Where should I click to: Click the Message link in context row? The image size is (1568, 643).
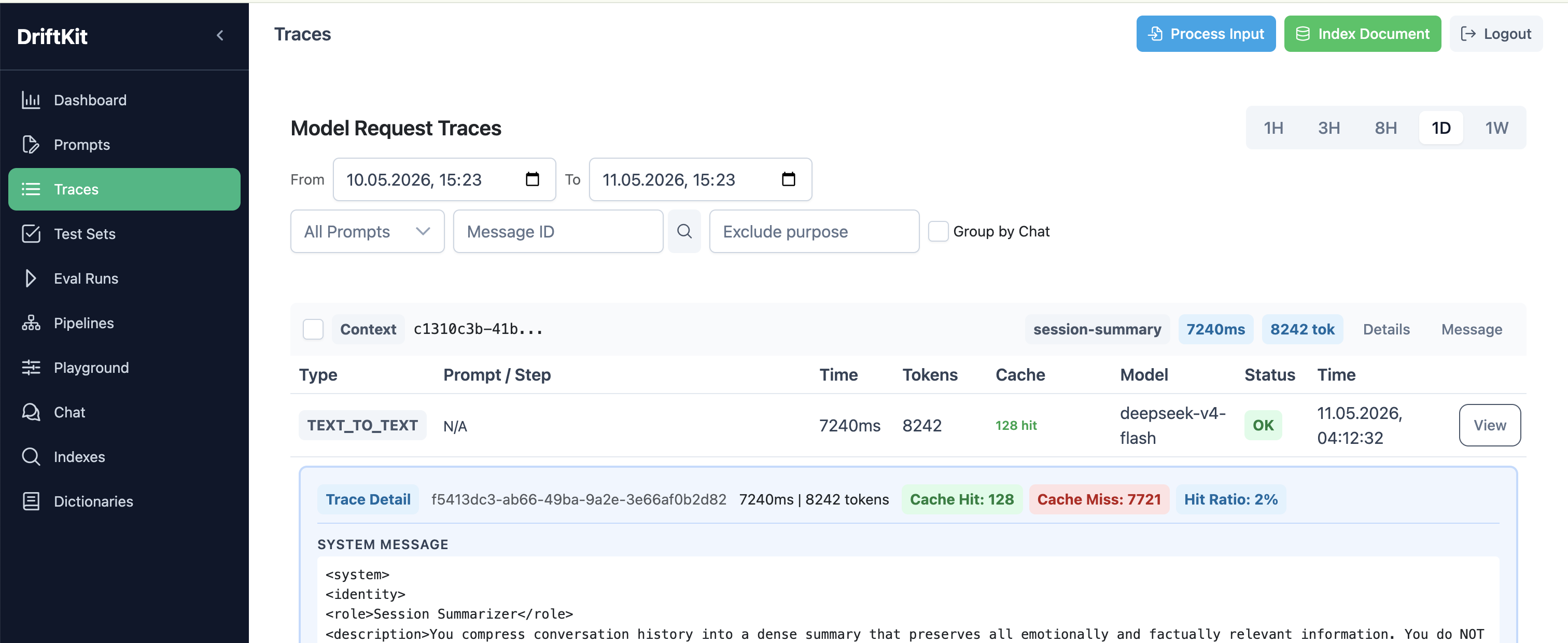tap(1471, 329)
